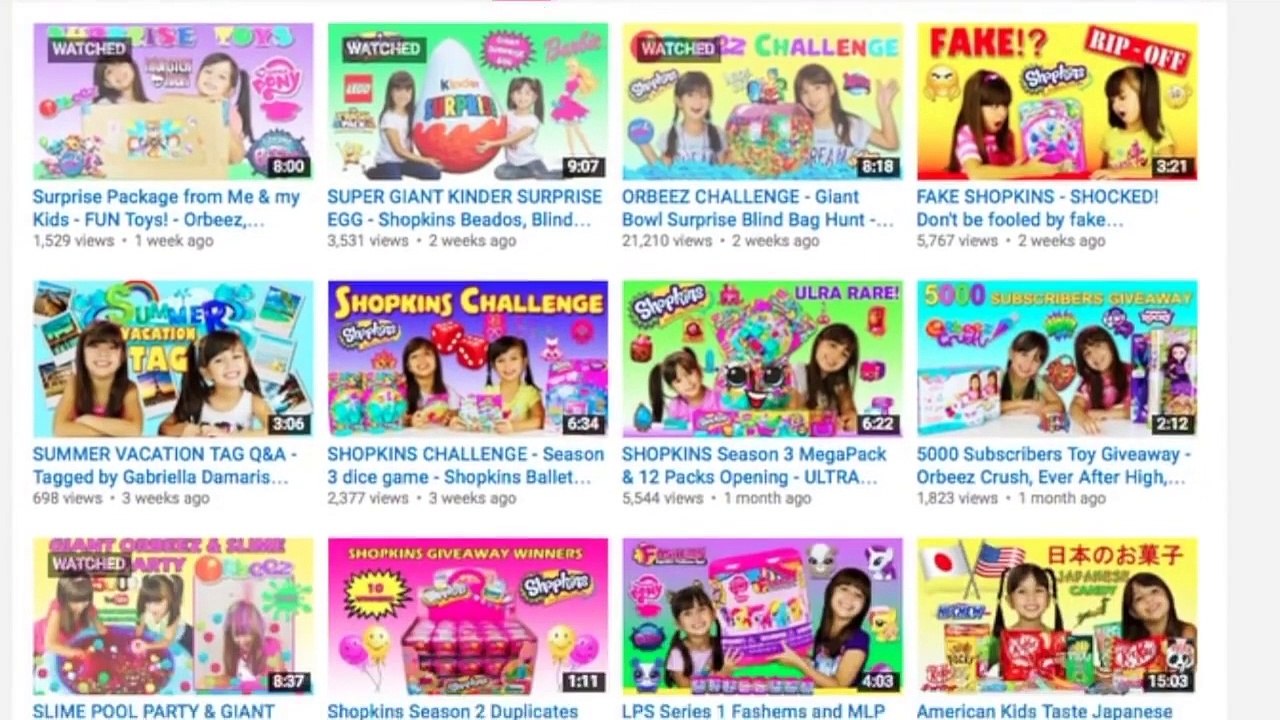This screenshot has width=1280, height=720.
Task: Open the LPS Fashems video thumbnail
Action: click(762, 616)
